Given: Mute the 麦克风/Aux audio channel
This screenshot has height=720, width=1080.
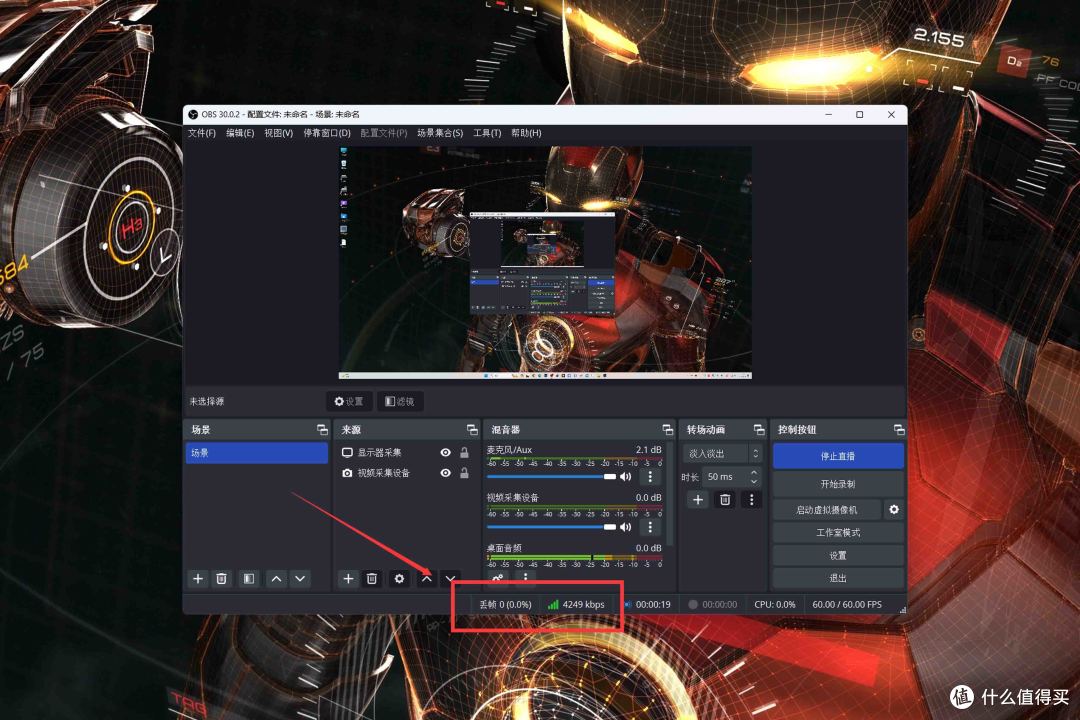Looking at the screenshot, I should point(625,477).
